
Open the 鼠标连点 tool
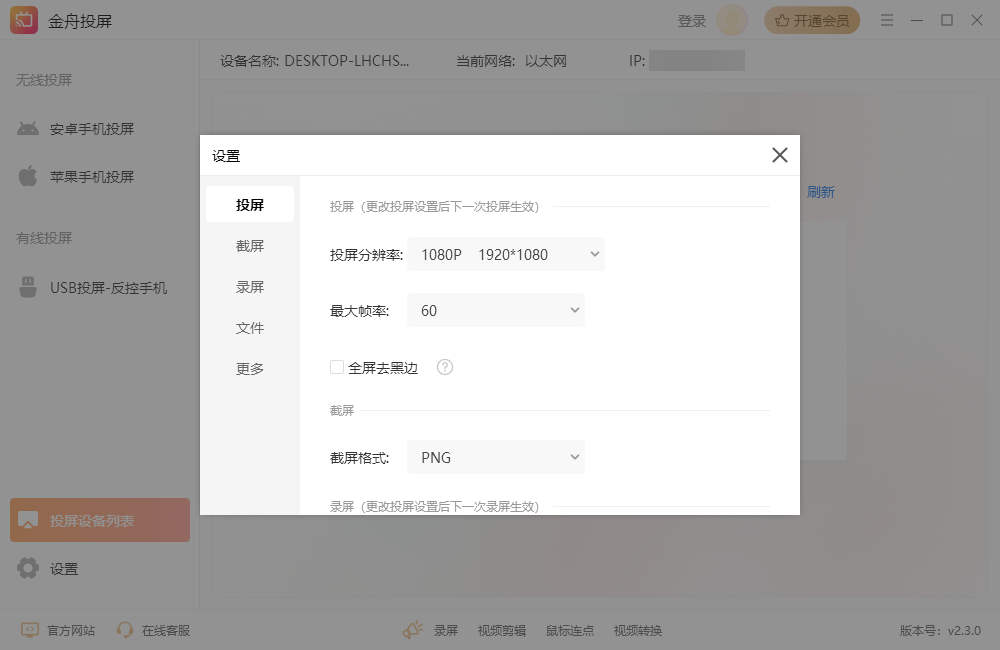tap(570, 630)
